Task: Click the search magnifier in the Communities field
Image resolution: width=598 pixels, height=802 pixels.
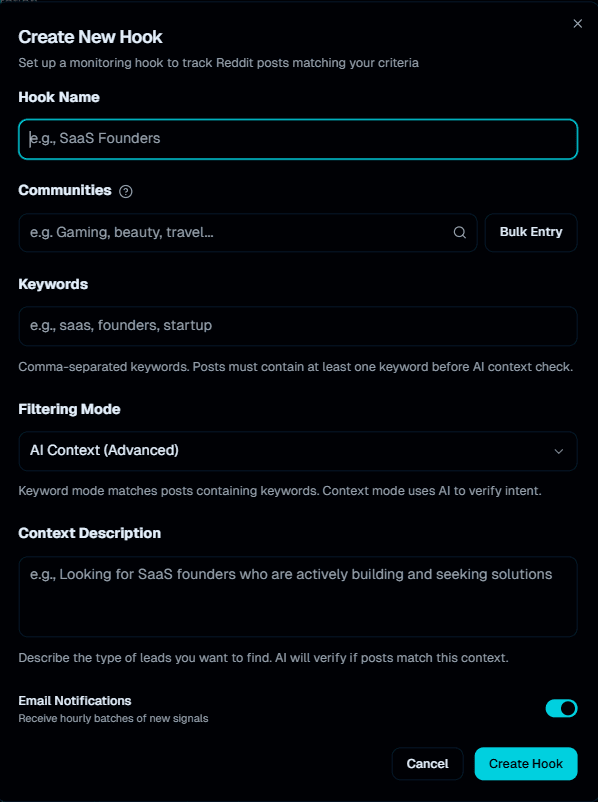Action: 459,232
